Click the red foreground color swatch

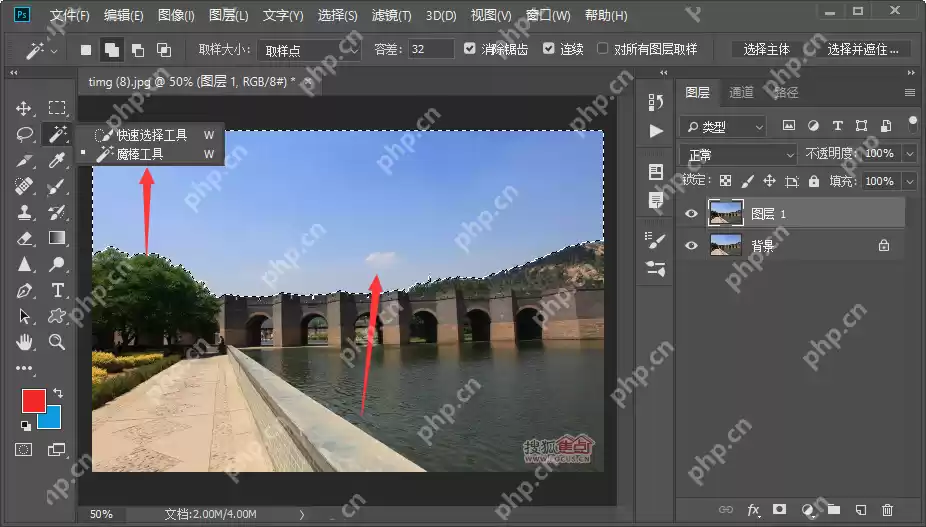(x=34, y=401)
